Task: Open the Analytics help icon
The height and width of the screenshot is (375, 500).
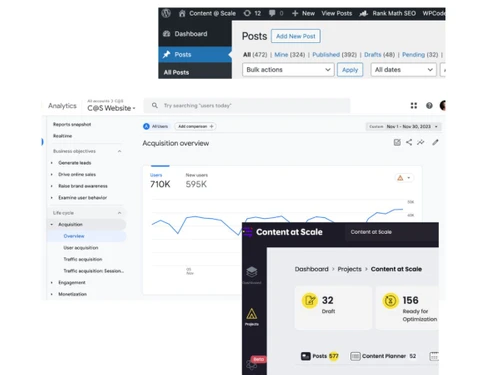Action: [429, 106]
